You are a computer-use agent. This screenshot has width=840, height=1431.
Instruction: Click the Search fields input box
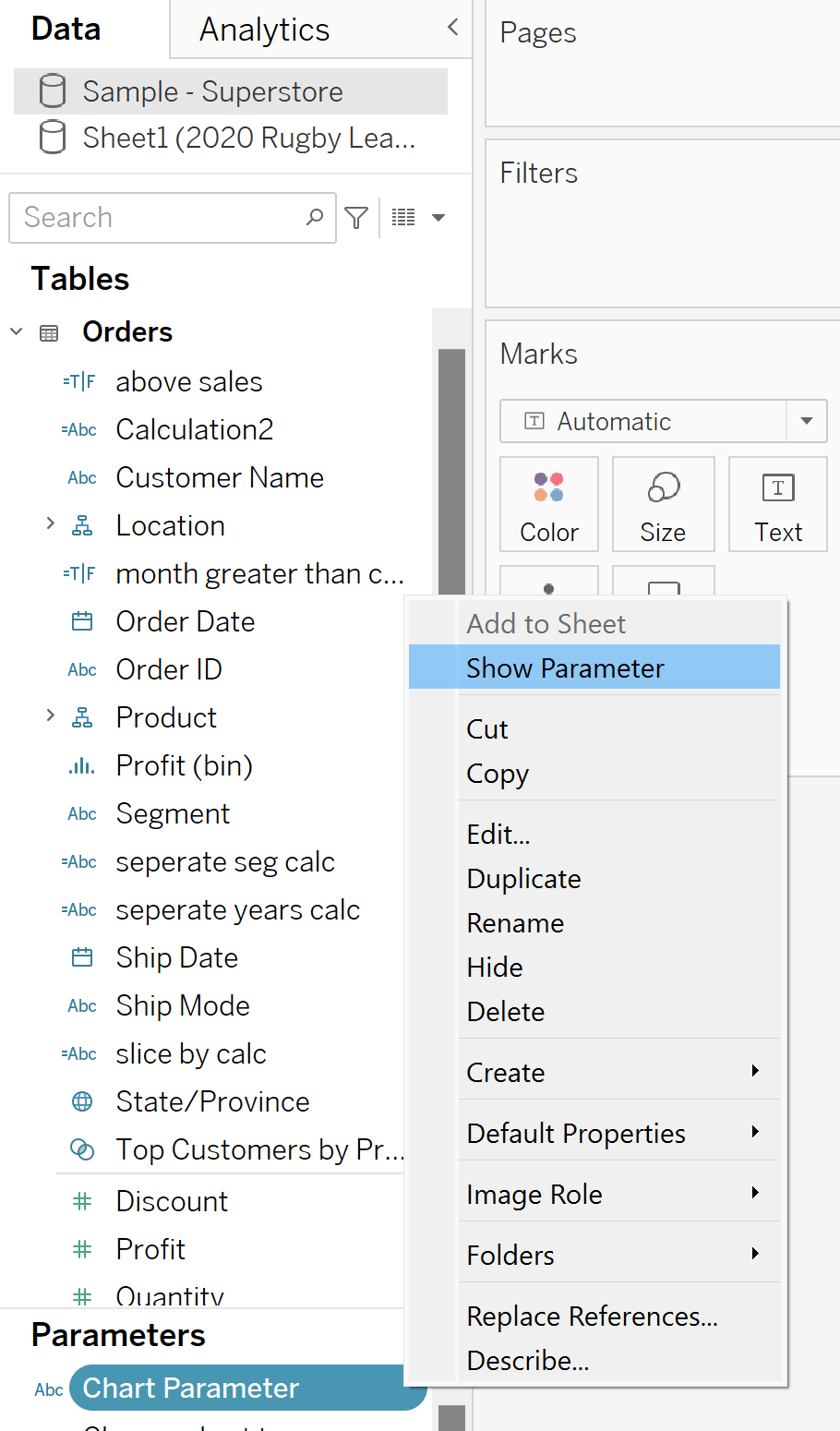click(x=162, y=218)
